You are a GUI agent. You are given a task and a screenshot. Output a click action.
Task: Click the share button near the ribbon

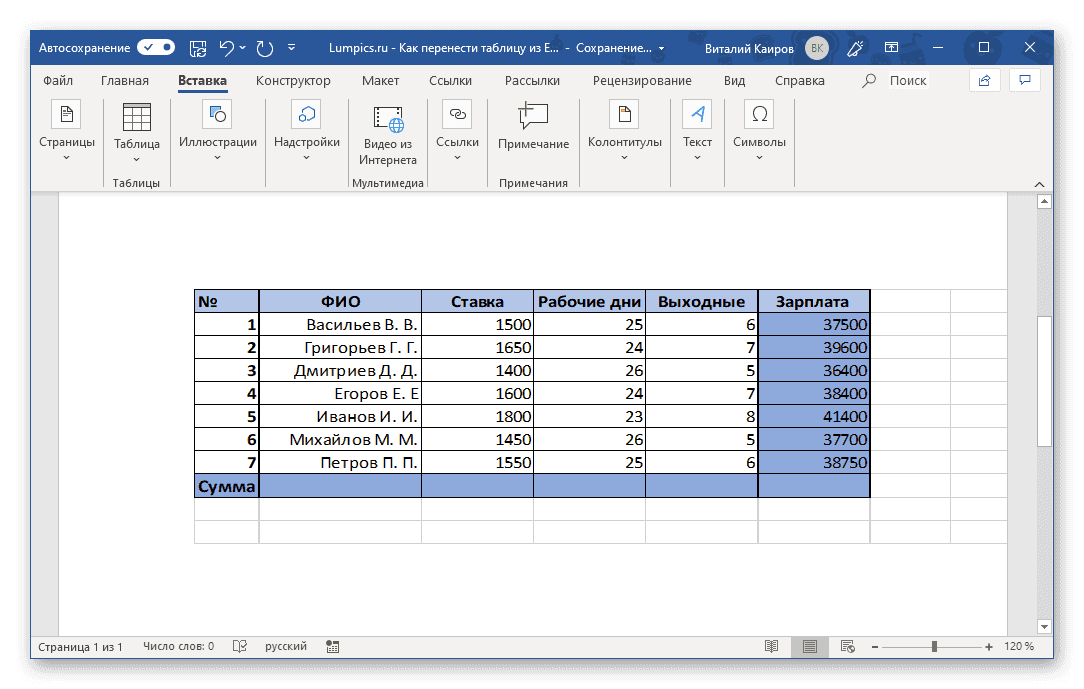pyautogui.click(x=984, y=80)
